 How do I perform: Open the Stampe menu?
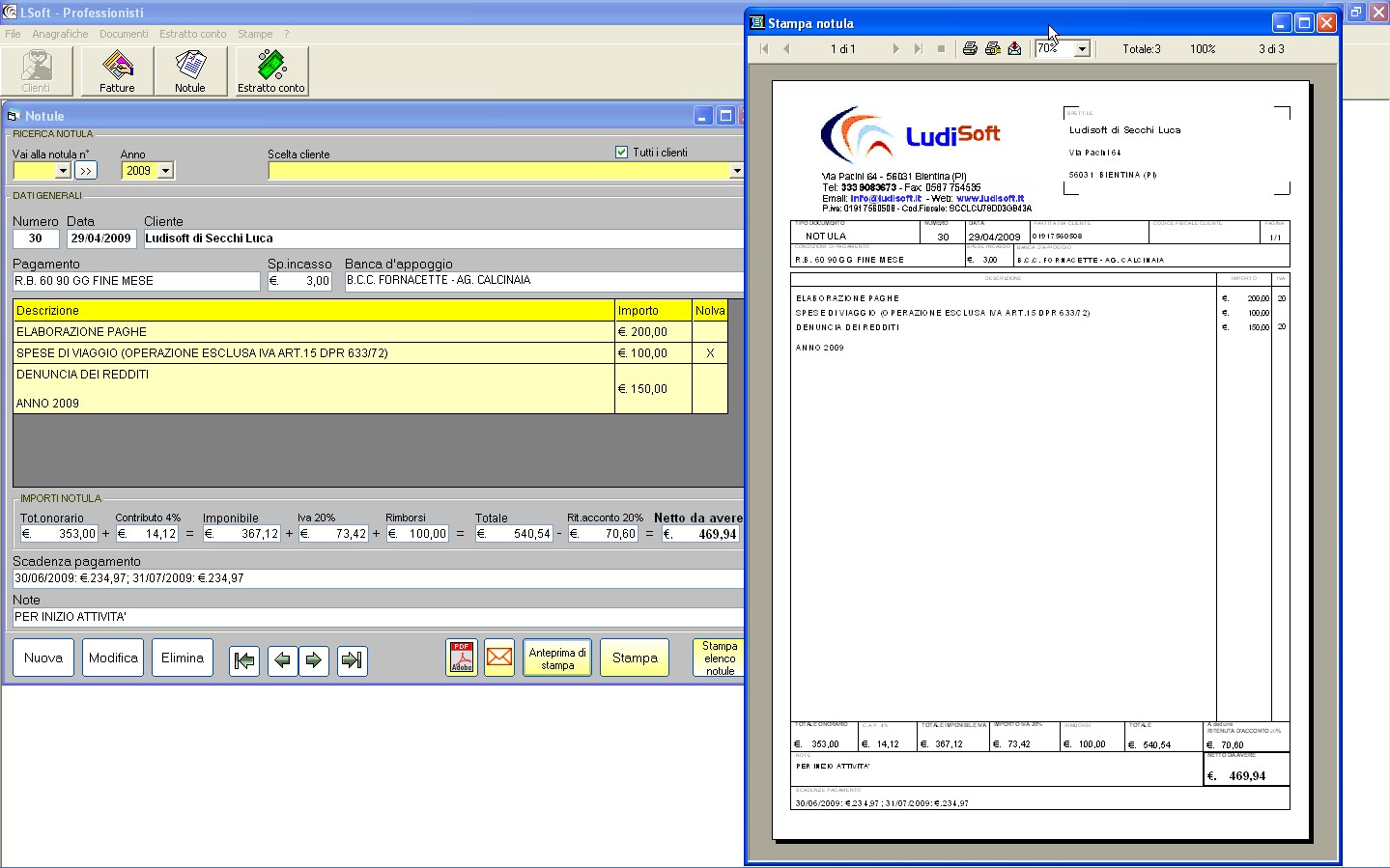tap(255, 34)
